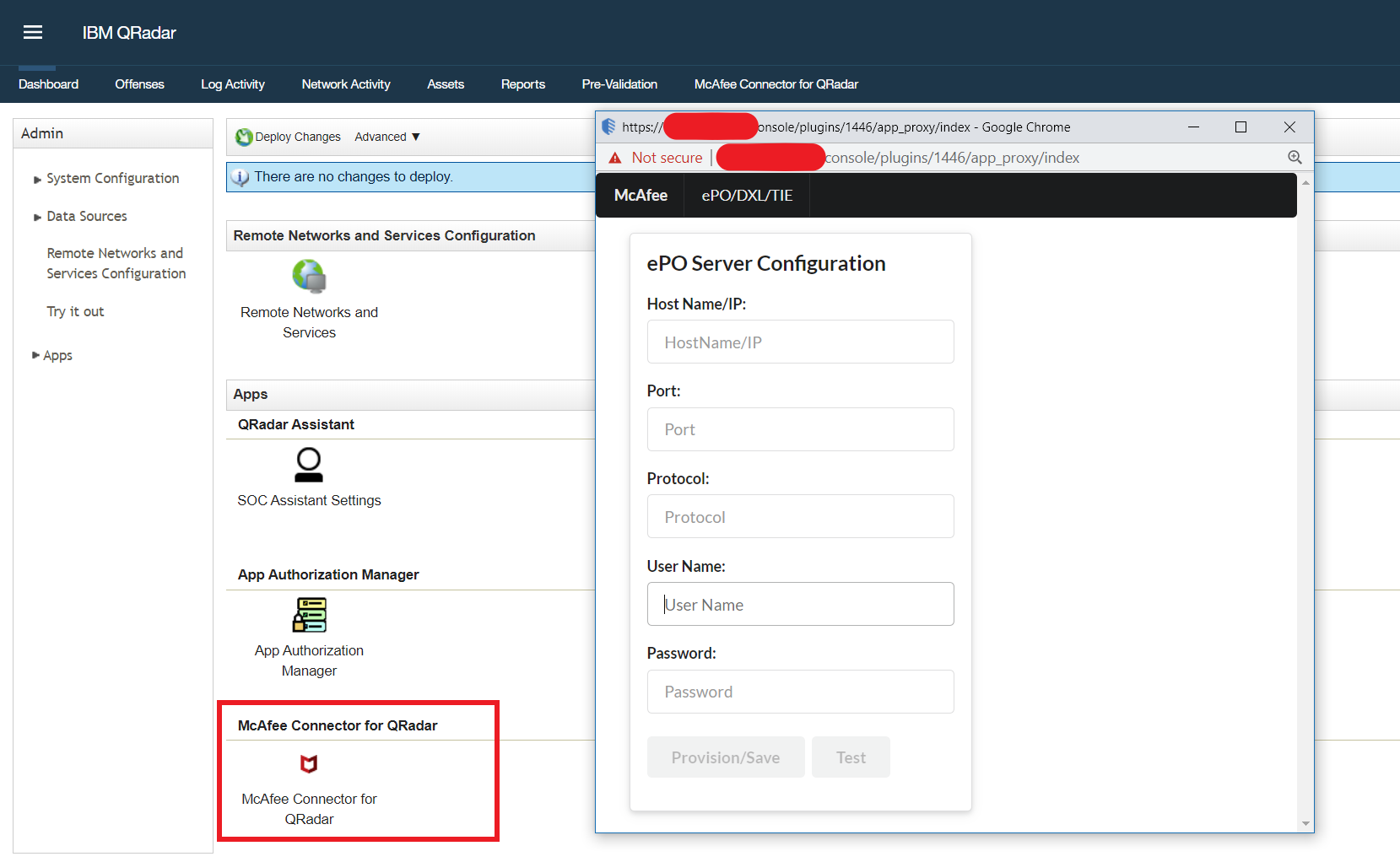Click Deploy Changes button label

pos(298,137)
